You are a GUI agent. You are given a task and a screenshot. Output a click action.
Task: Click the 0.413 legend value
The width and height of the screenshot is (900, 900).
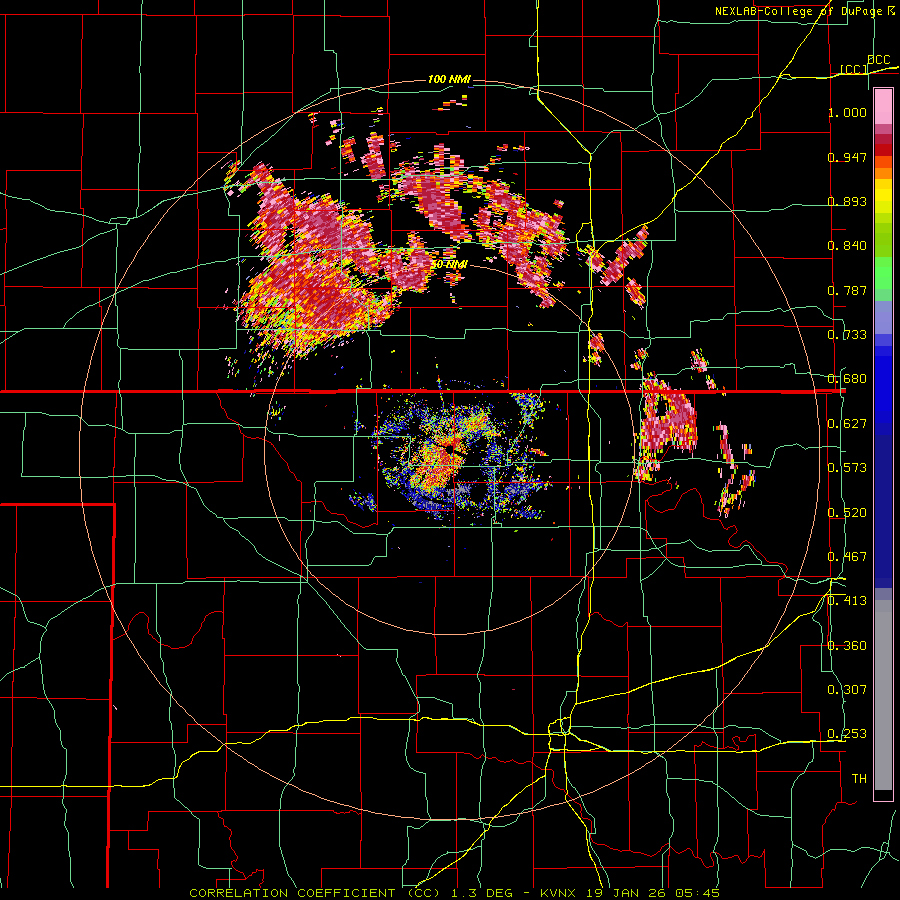click(x=847, y=601)
